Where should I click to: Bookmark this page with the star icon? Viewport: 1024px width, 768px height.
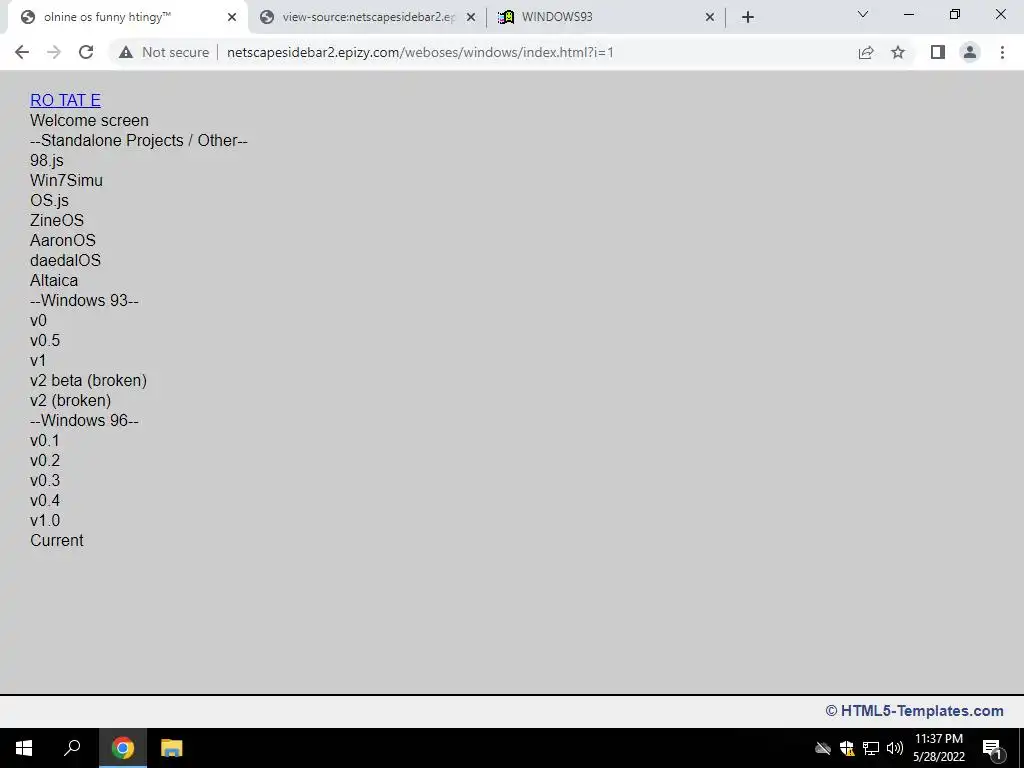(898, 52)
